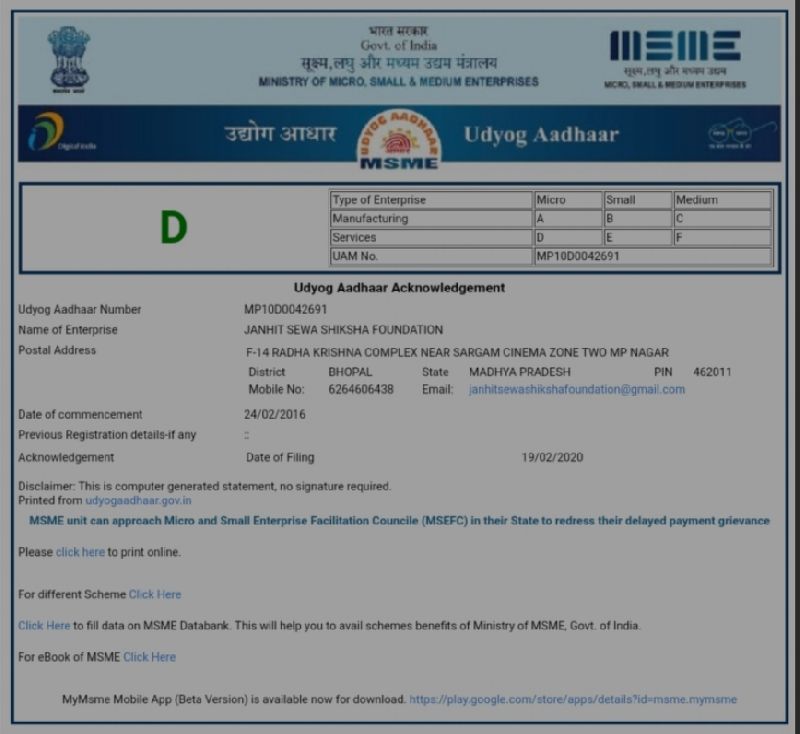Click the Government of India emblem
This screenshot has height=734, width=800.
click(68, 58)
